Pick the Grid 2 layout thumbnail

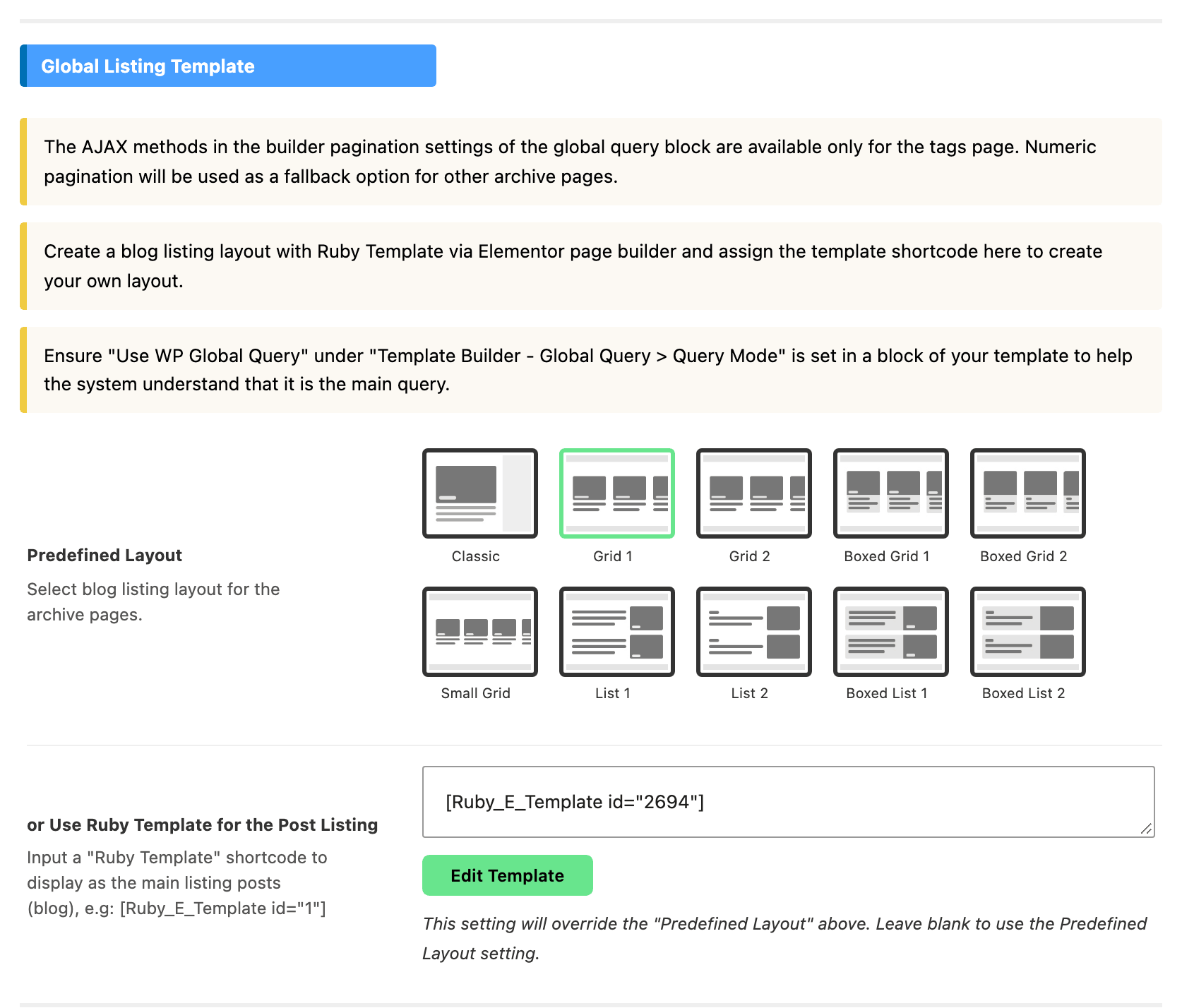click(x=754, y=493)
